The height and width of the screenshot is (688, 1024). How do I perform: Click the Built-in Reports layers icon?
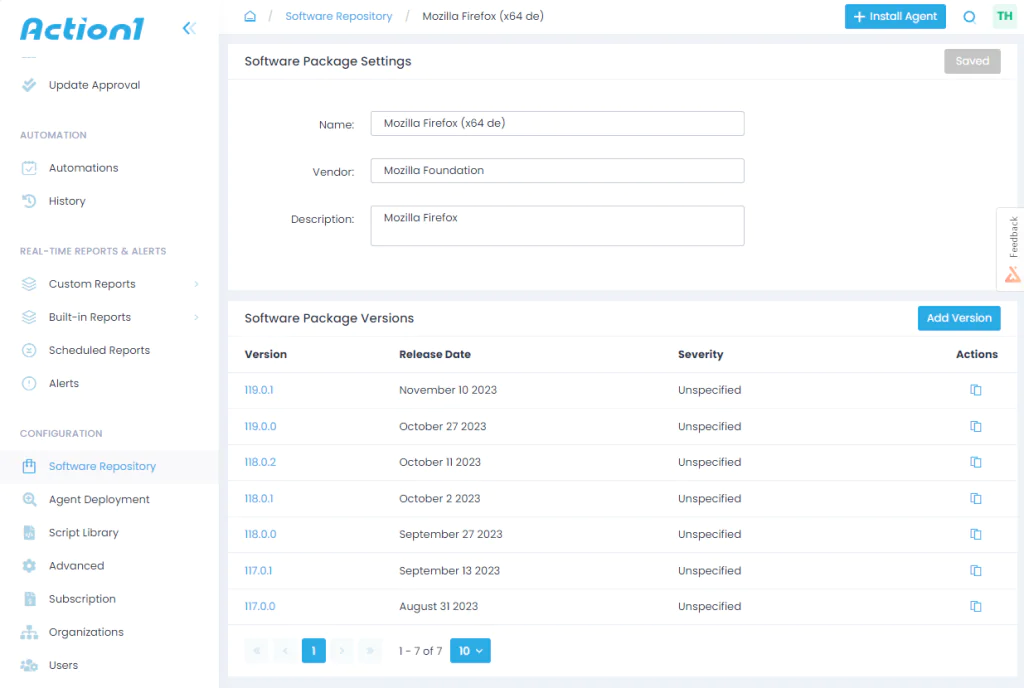coord(29,317)
